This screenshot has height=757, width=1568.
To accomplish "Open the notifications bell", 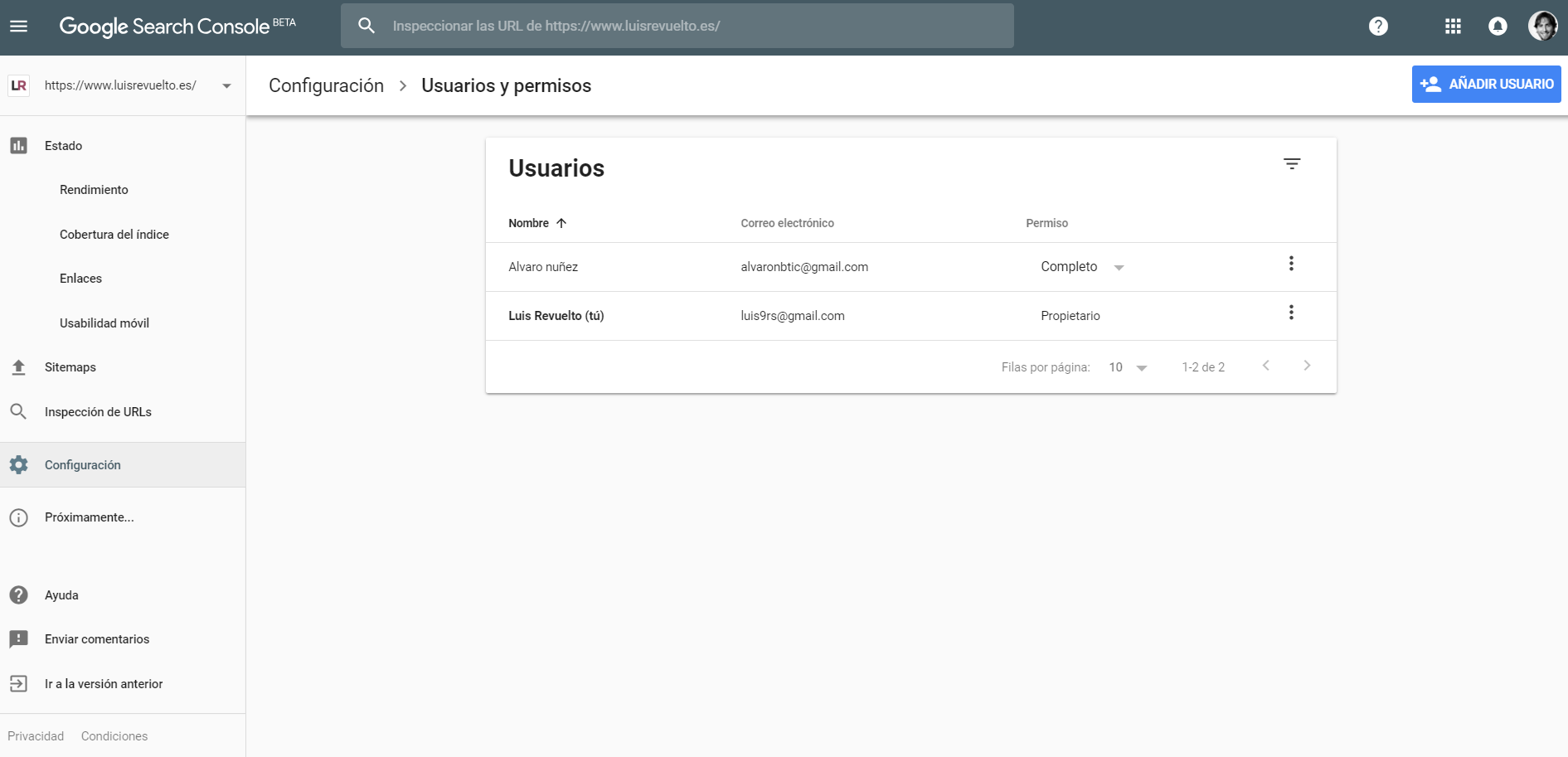I will pyautogui.click(x=1498, y=27).
